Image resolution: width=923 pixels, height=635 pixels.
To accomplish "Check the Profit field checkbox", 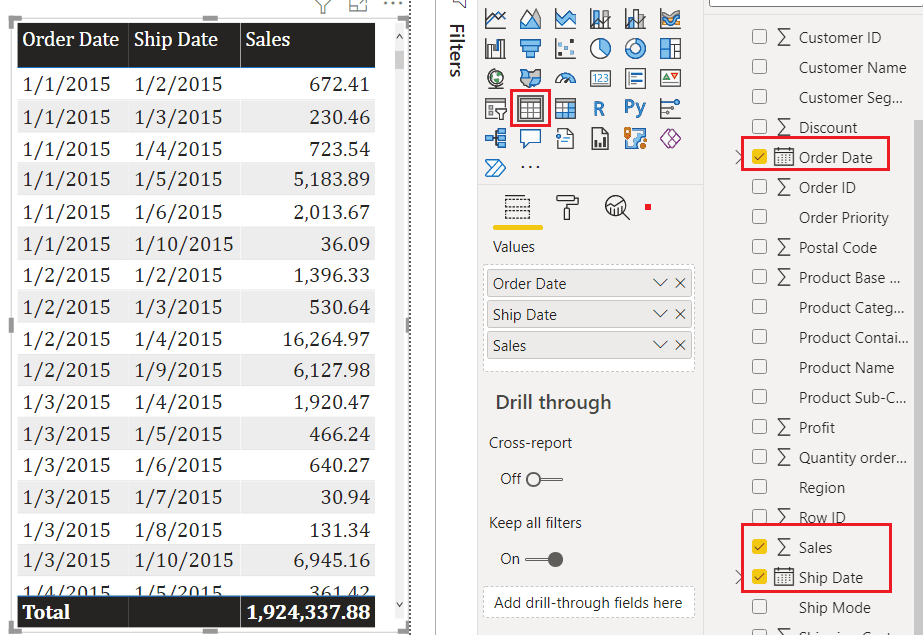I will pos(759,427).
